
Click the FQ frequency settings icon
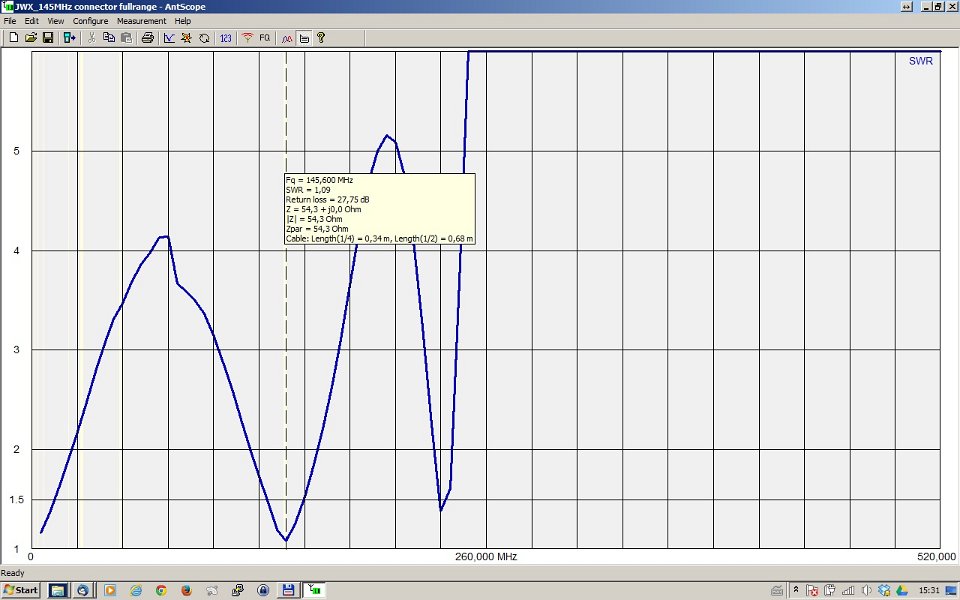click(x=265, y=38)
